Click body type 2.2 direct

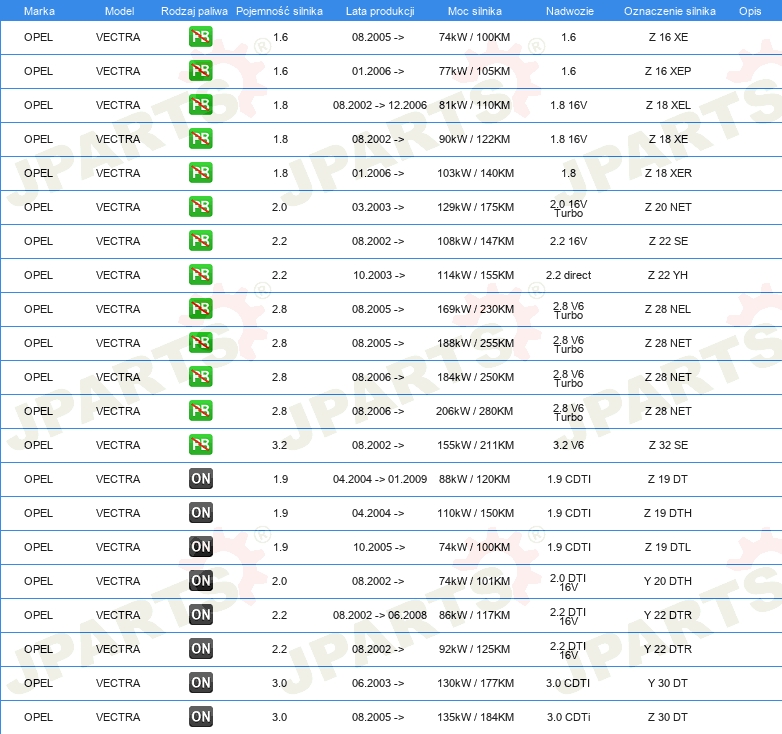[x=569, y=275]
